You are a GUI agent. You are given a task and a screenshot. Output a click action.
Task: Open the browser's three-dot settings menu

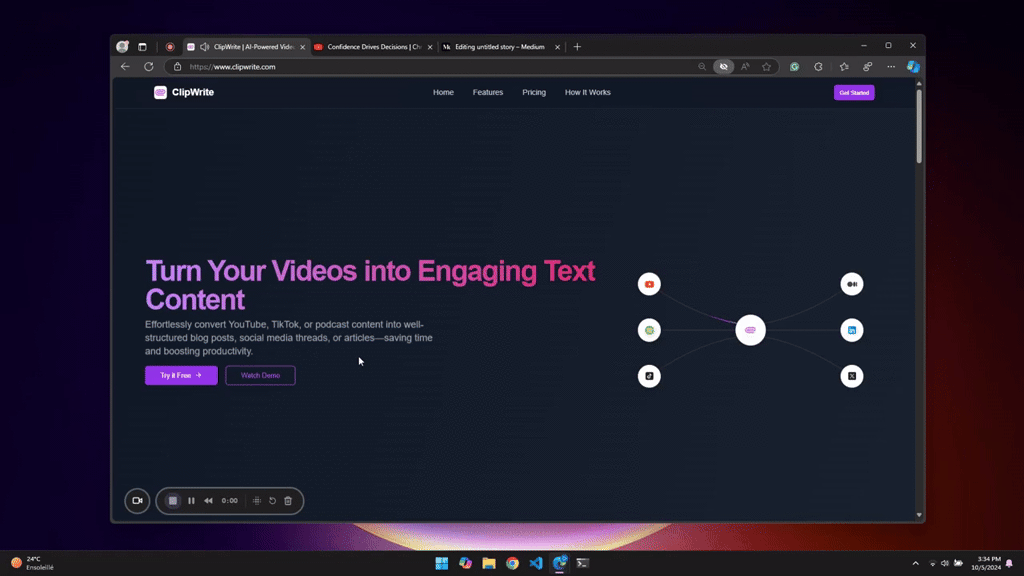coord(890,66)
